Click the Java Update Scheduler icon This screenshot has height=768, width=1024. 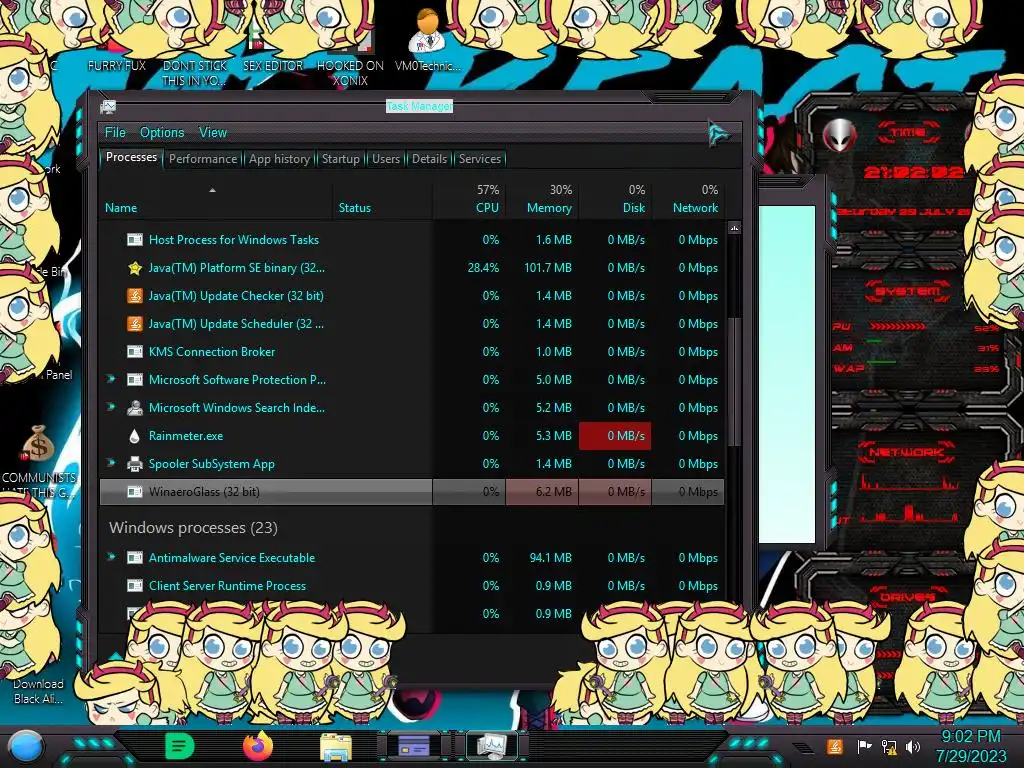click(x=135, y=324)
